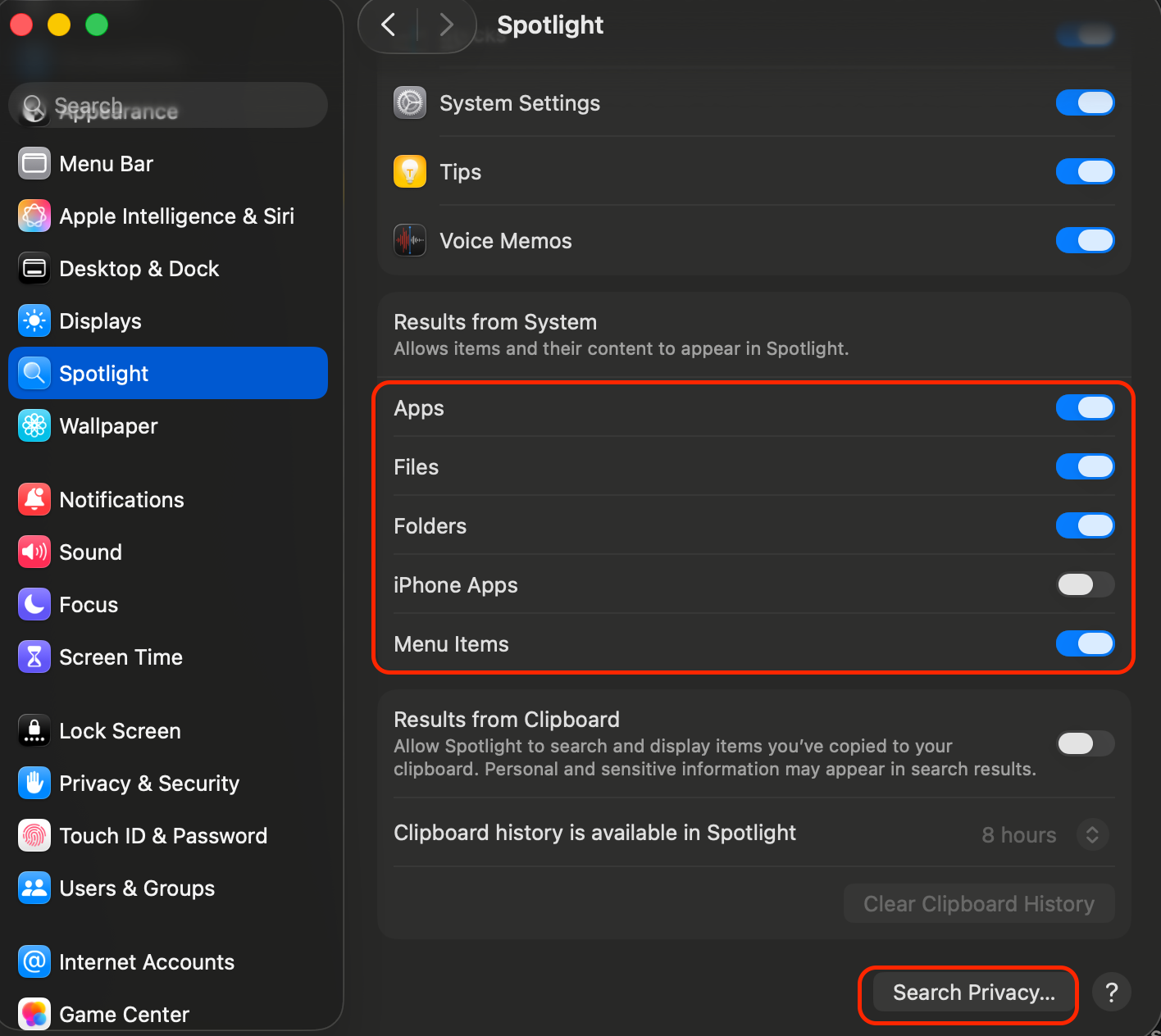Open Wallpaper settings via its icon
This screenshot has height=1036, width=1161.
[x=34, y=426]
